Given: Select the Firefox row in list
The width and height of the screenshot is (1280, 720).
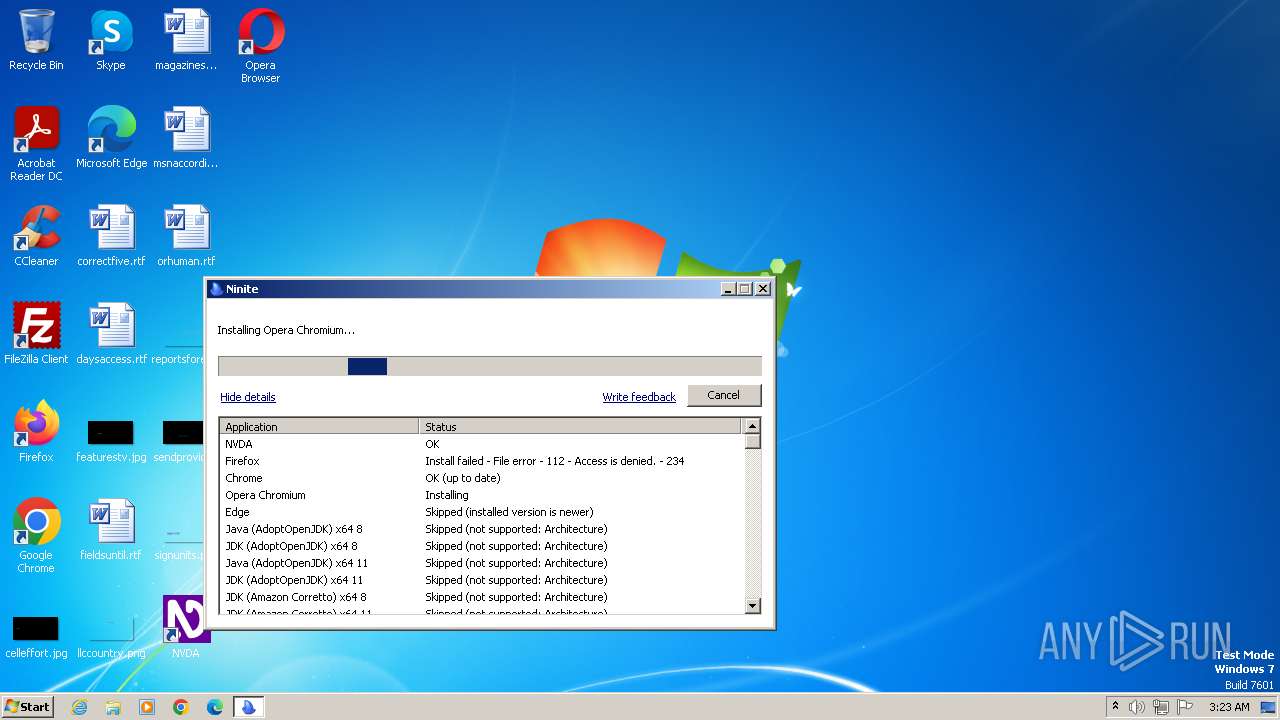Looking at the screenshot, I should (482, 461).
